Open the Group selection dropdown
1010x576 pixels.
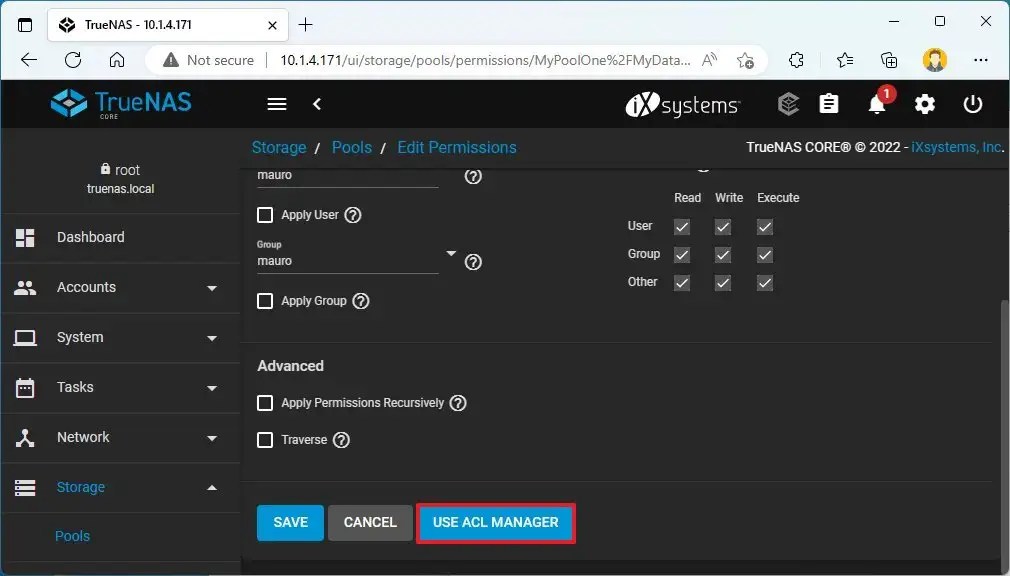(x=450, y=252)
